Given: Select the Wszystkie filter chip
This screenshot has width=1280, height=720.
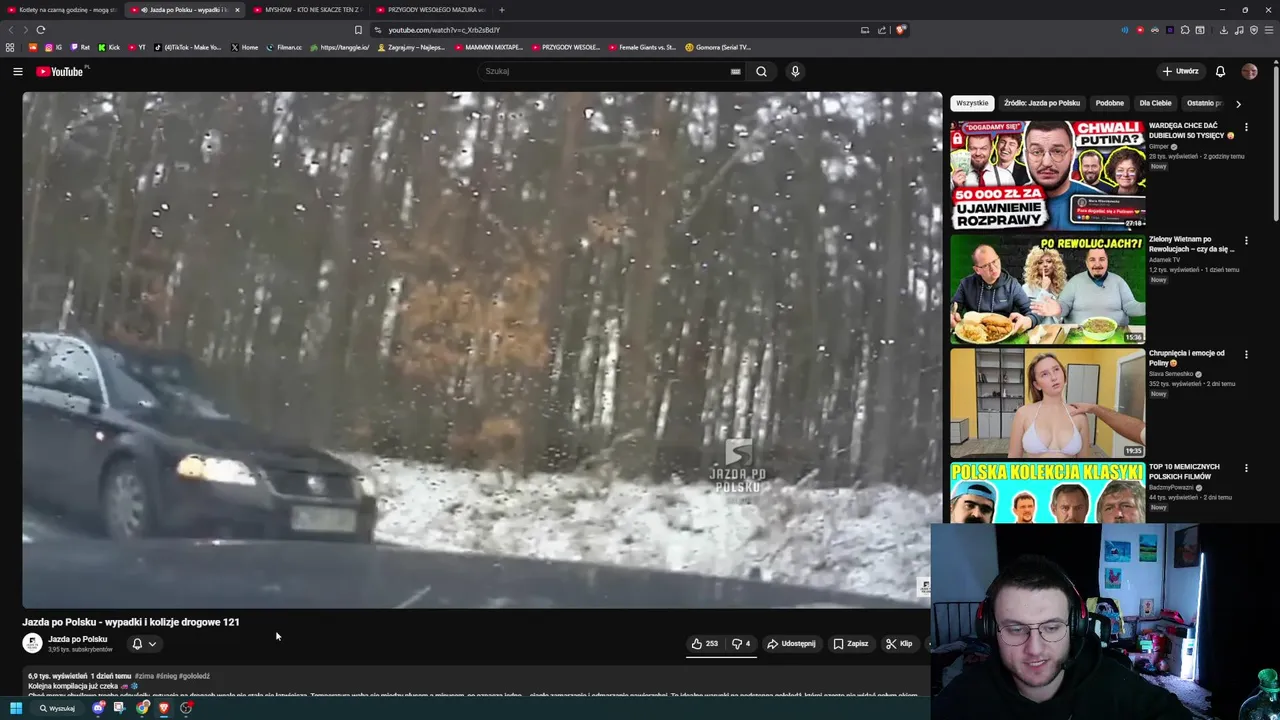Looking at the screenshot, I should [x=972, y=103].
